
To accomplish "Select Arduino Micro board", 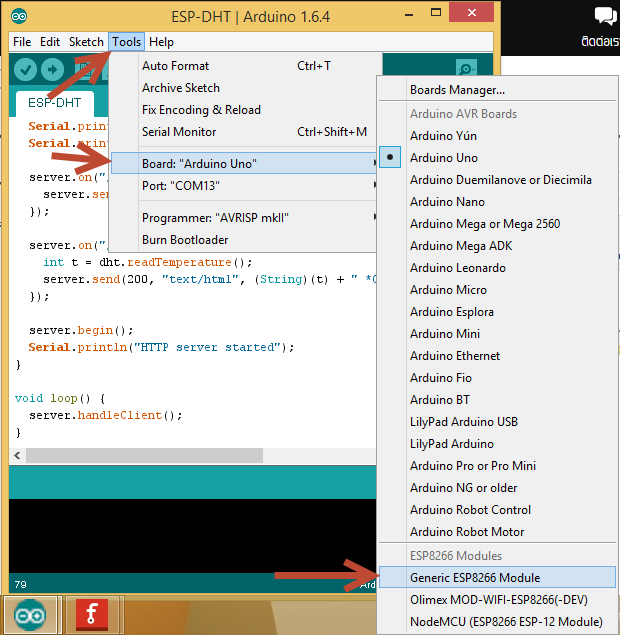I will pyautogui.click(x=497, y=290).
